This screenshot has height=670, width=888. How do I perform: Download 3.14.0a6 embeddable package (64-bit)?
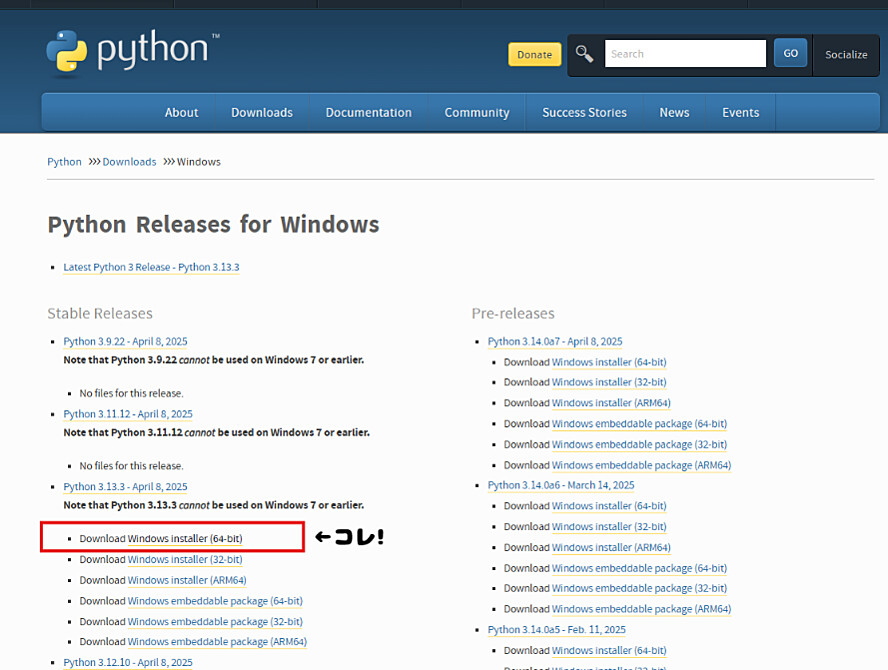639,568
